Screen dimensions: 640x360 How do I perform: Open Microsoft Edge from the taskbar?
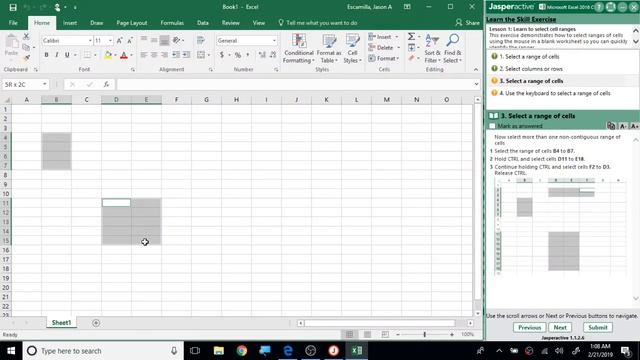click(x=288, y=351)
